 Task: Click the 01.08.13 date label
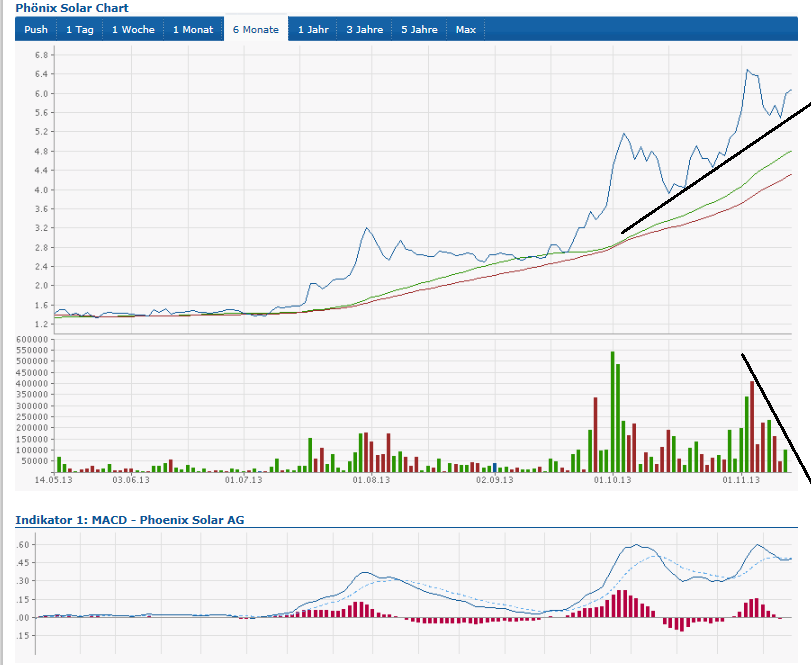pos(371,480)
